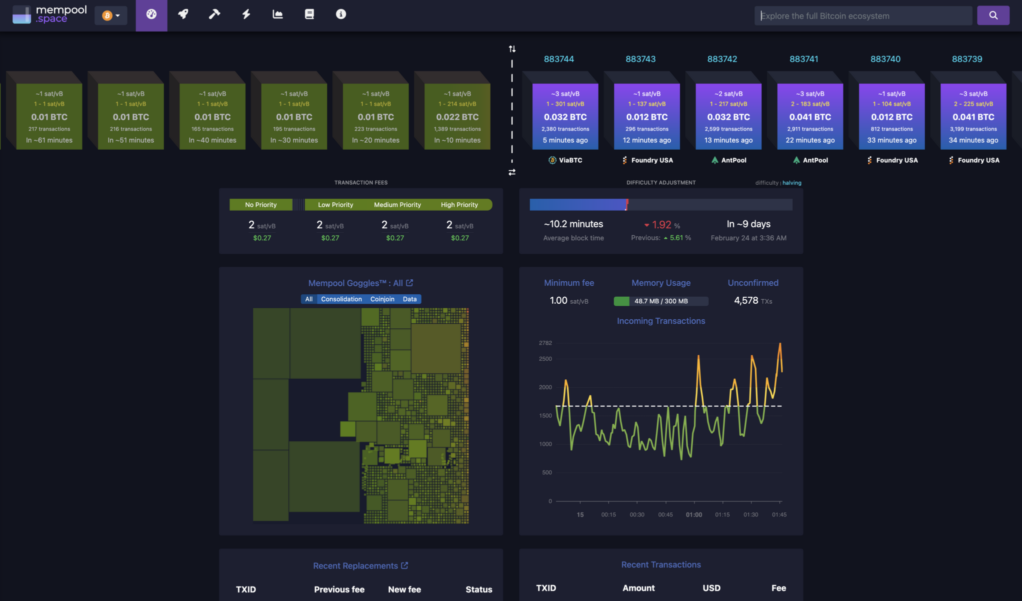Open the About info icon page
This screenshot has height=601, width=1022.
(341, 15)
